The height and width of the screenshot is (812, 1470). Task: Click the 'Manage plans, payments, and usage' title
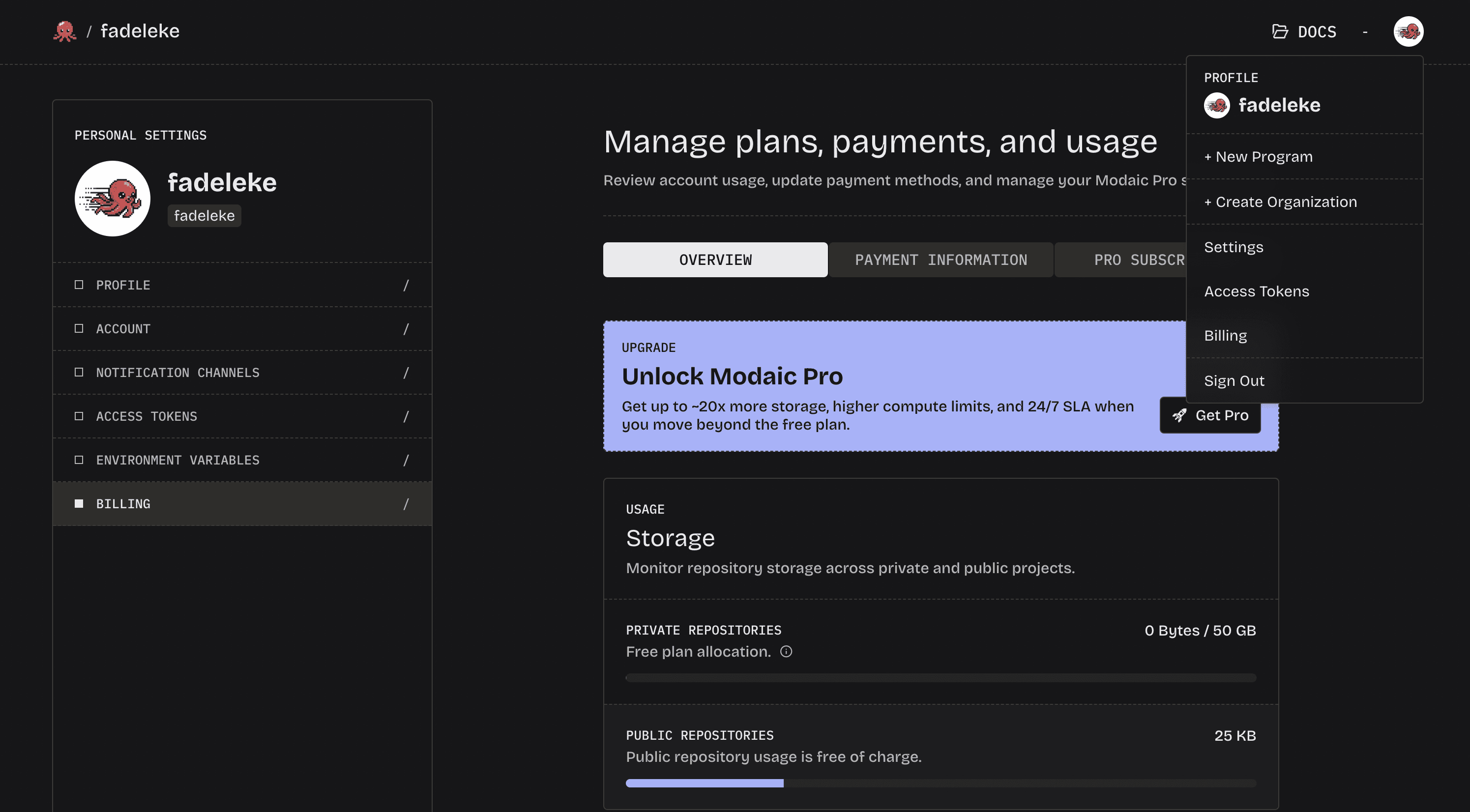point(881,142)
